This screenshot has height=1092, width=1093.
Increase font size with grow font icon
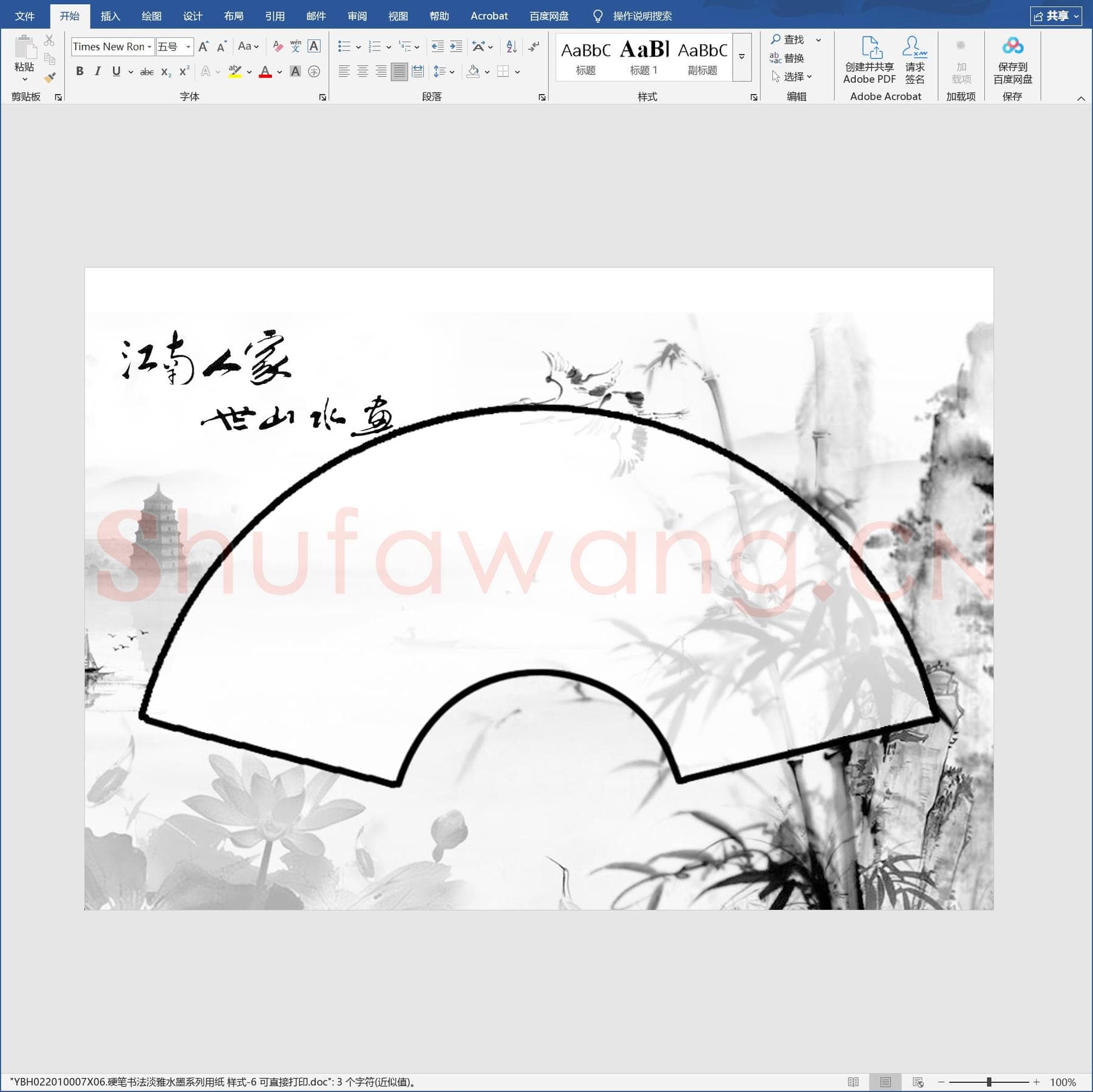point(204,47)
